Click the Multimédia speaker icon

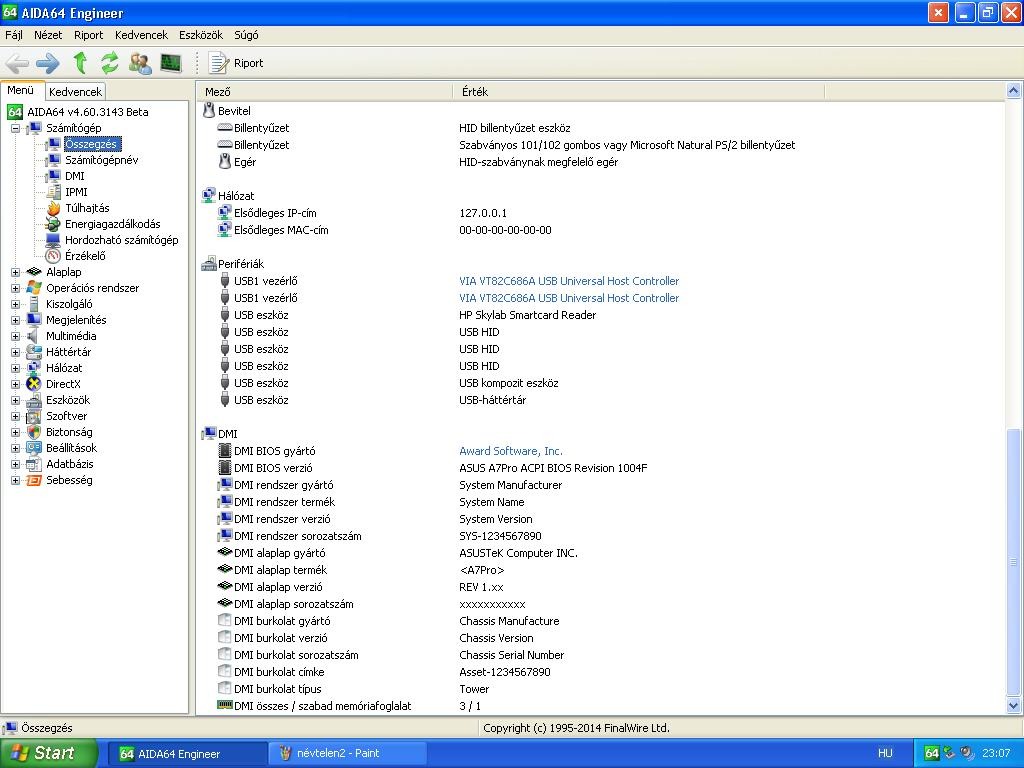tap(33, 336)
